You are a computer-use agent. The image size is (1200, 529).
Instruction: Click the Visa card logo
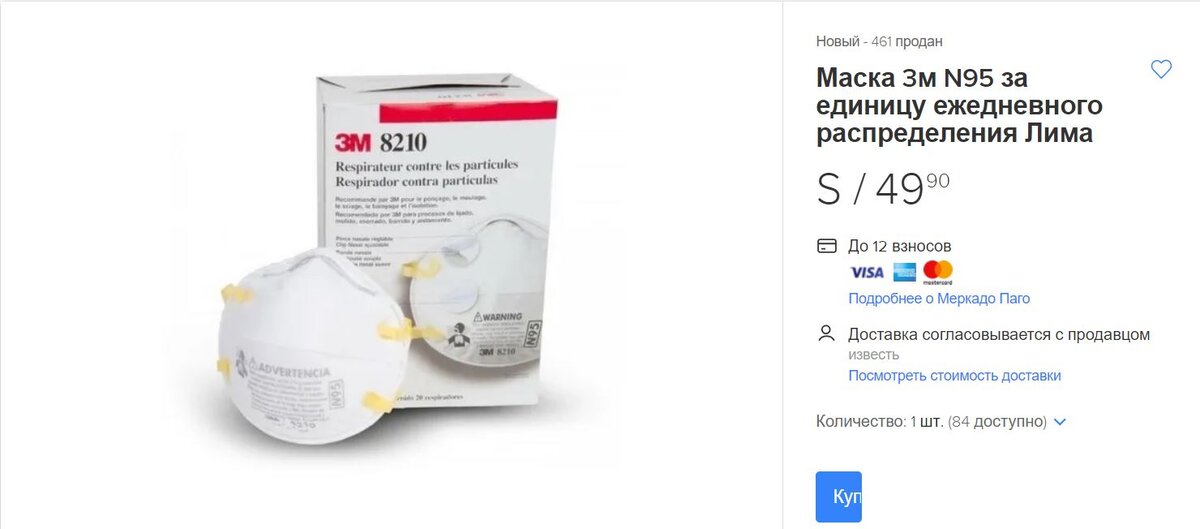(866, 272)
